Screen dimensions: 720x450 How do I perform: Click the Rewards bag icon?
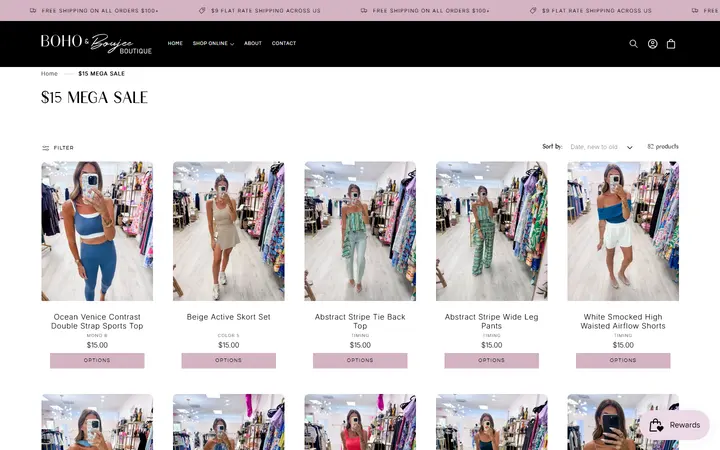click(656, 425)
